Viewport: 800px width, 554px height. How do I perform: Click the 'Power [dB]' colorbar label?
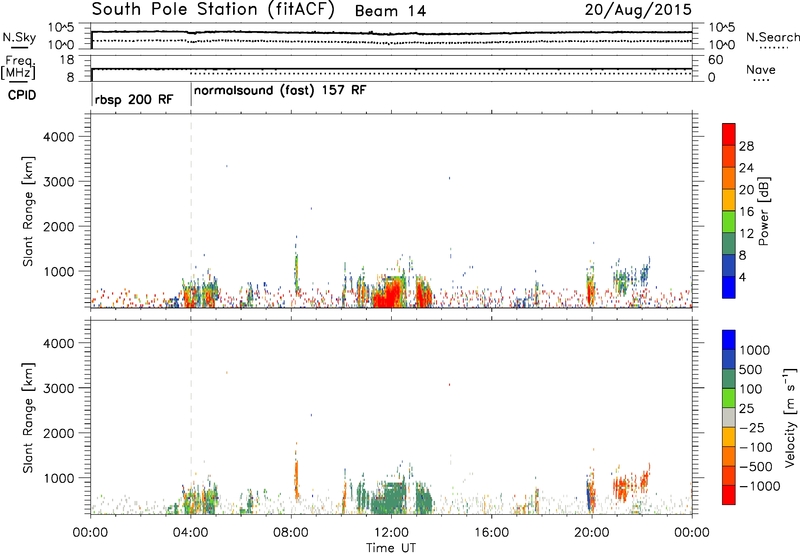(763, 211)
